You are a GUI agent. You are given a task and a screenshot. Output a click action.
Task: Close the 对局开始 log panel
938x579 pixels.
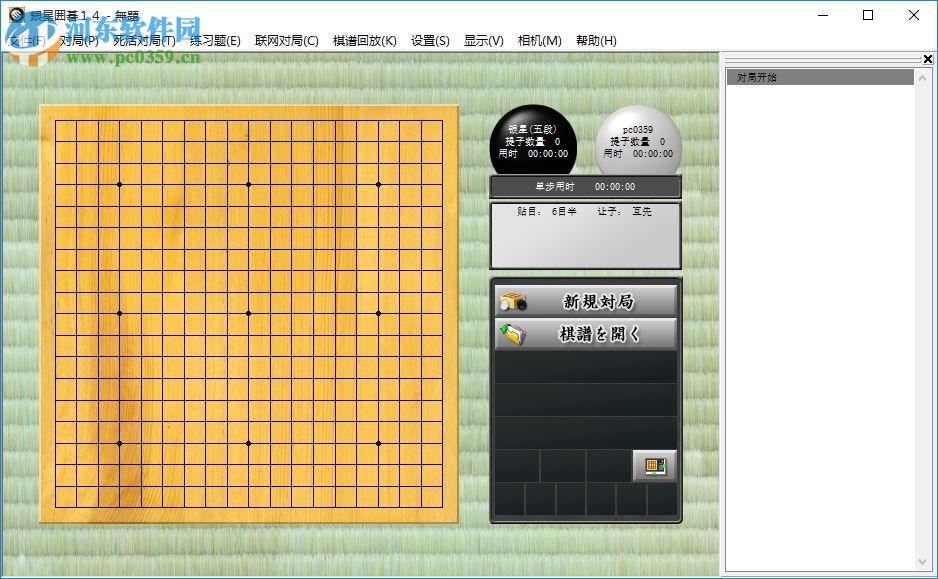[x=929, y=58]
